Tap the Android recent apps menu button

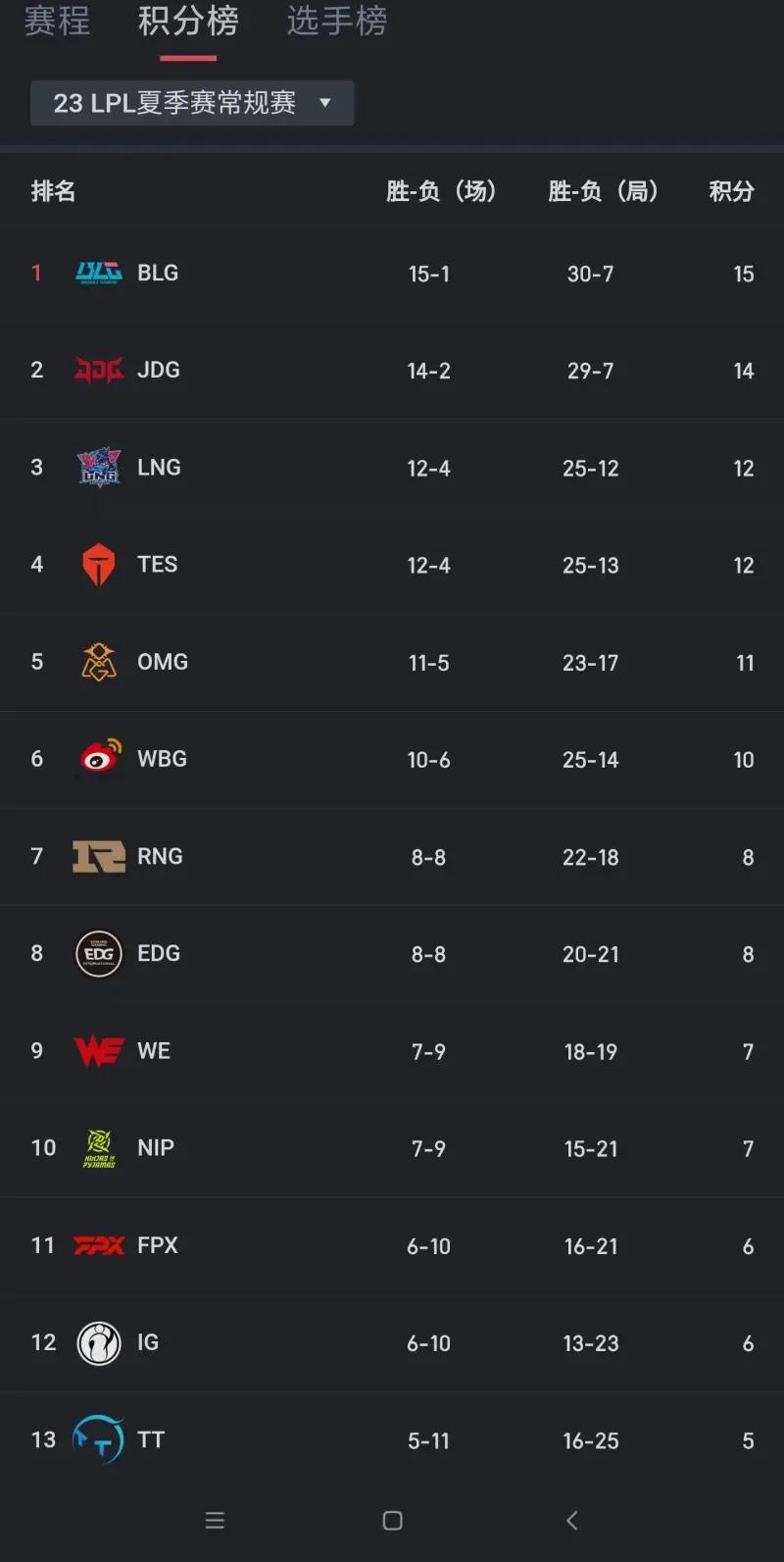pyautogui.click(x=215, y=1520)
